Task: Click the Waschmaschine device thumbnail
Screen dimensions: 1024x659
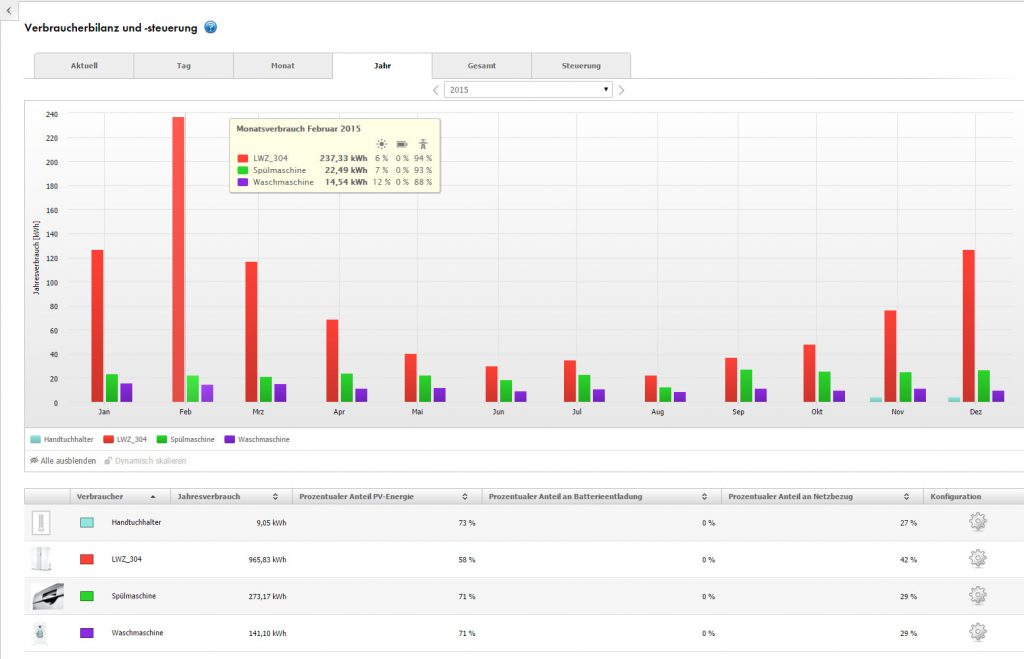Action: pyautogui.click(x=41, y=633)
